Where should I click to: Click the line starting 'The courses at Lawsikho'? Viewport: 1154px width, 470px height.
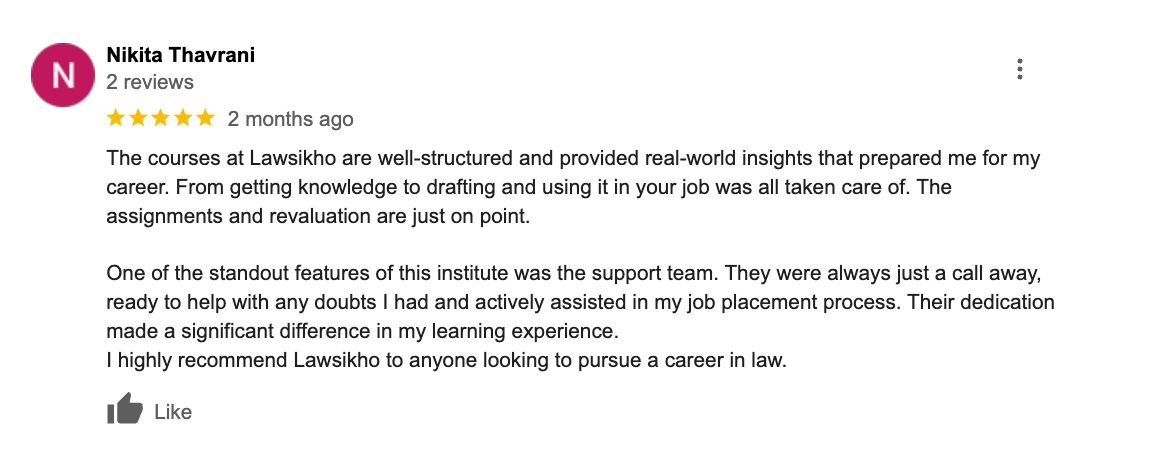click(573, 159)
